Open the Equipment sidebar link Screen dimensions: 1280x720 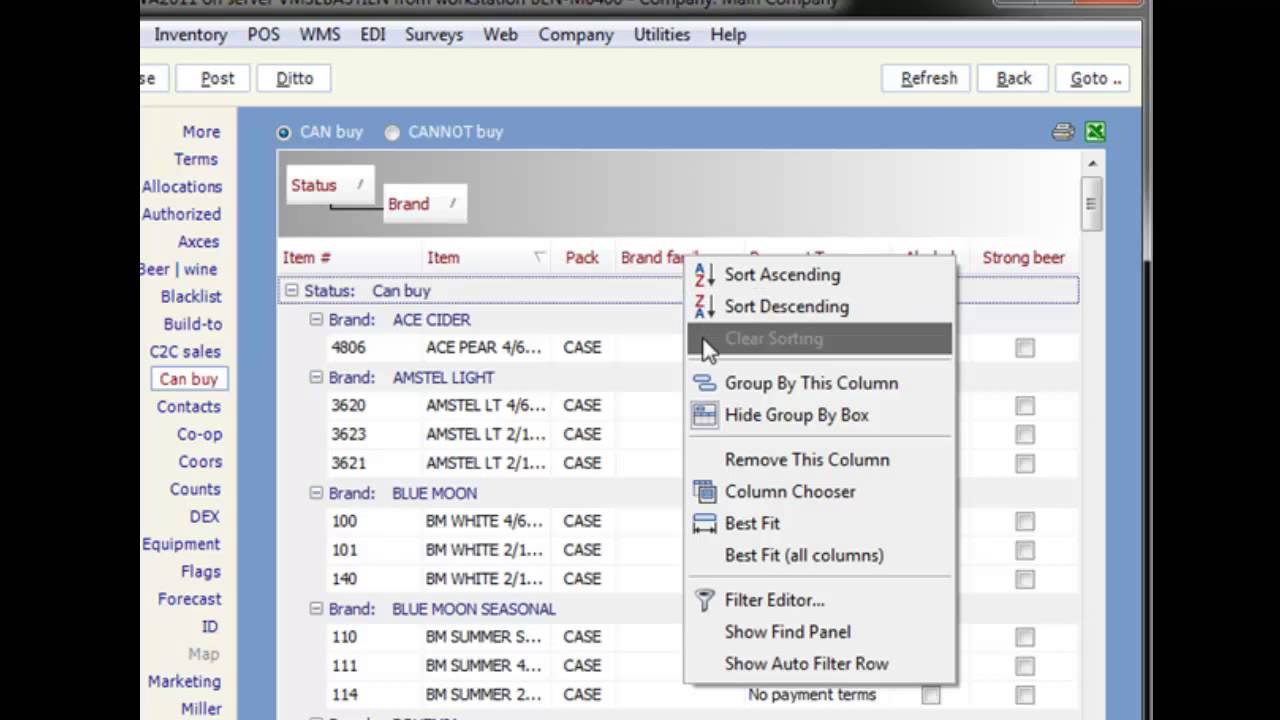click(x=181, y=544)
